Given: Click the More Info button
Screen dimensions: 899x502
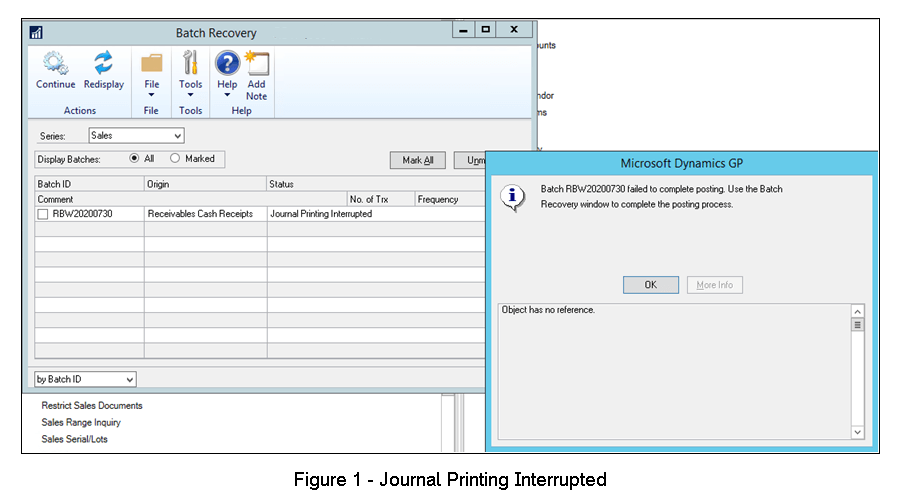Looking at the screenshot, I should (714, 285).
